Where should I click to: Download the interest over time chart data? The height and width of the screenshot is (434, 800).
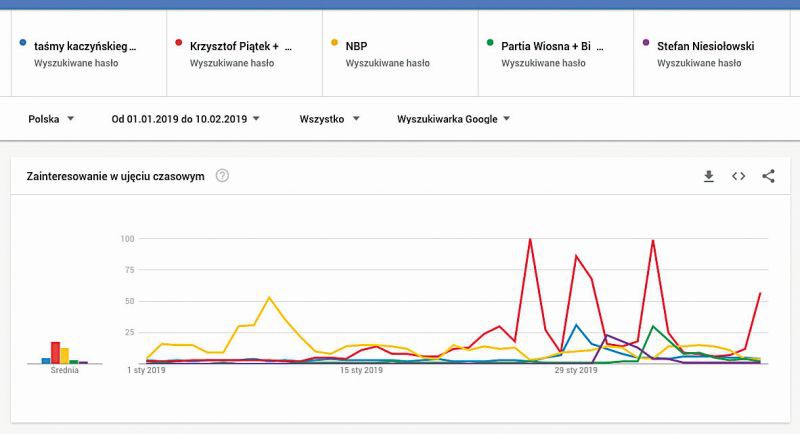click(708, 176)
